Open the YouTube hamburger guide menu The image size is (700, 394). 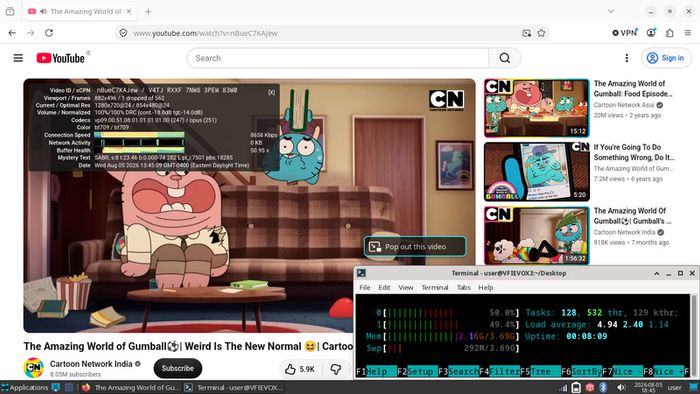tap(18, 58)
